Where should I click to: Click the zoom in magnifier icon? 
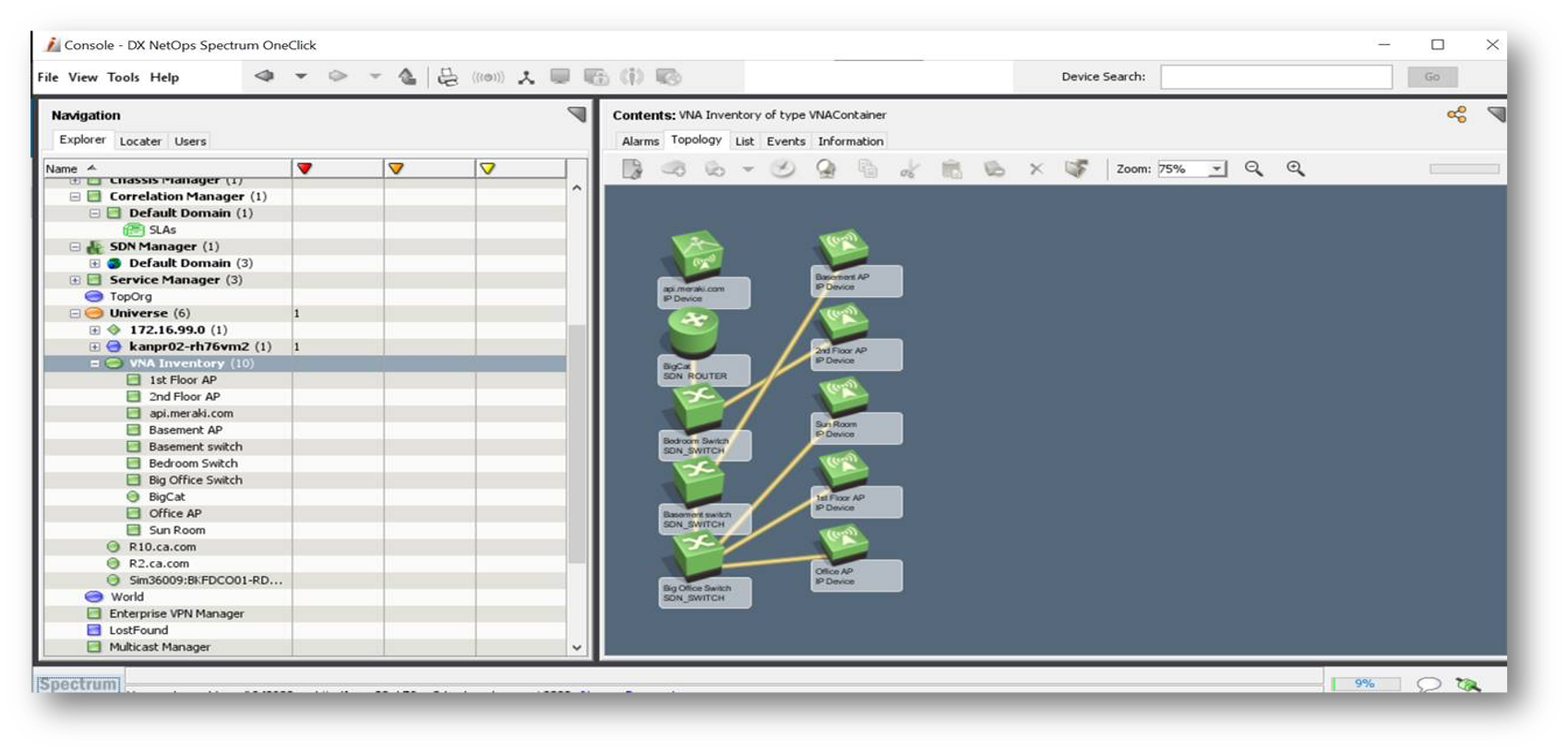pyautogui.click(x=1296, y=169)
